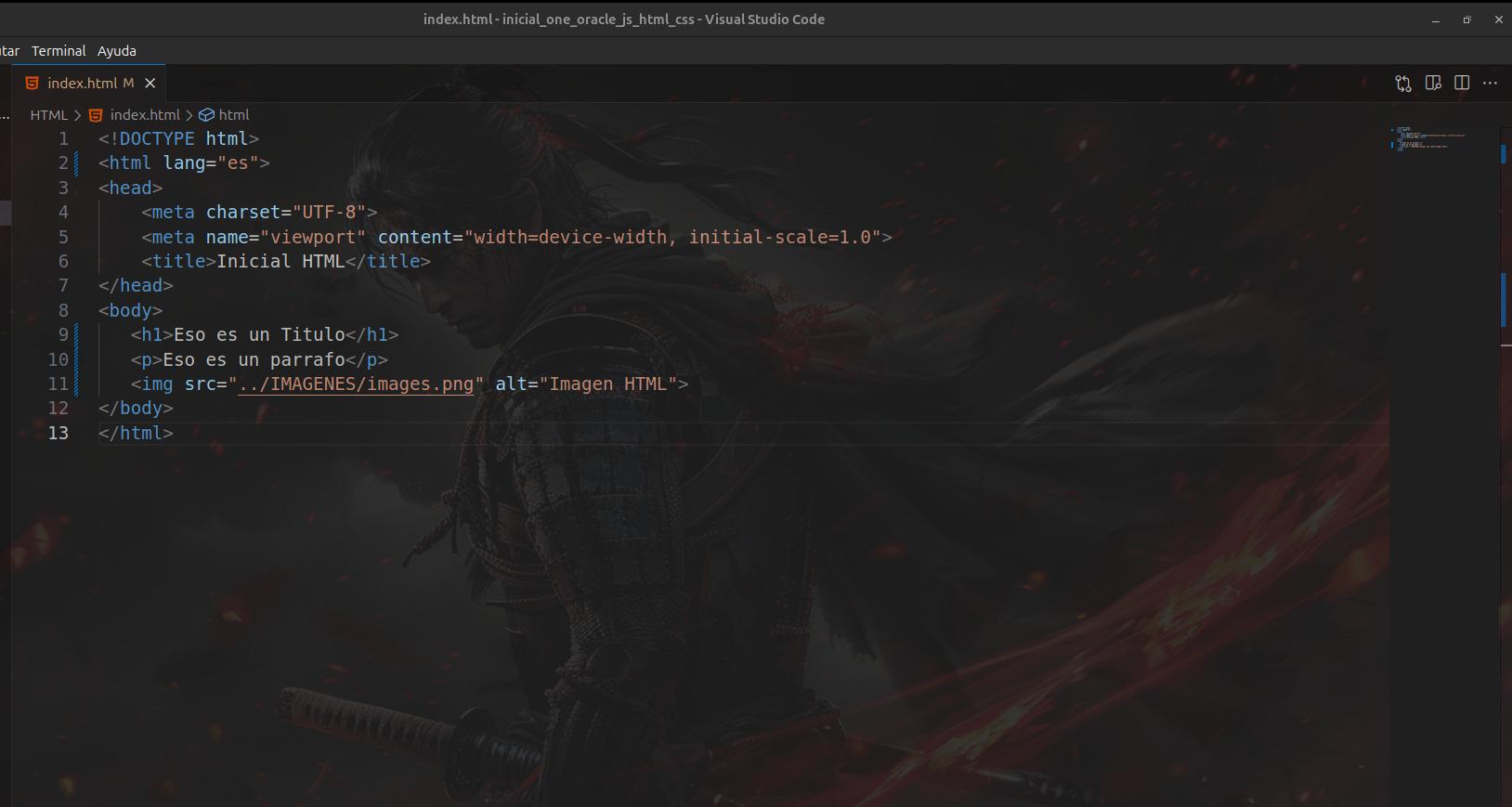Open the Terminal menu
Viewport: 1512px width, 807px height.
59,51
